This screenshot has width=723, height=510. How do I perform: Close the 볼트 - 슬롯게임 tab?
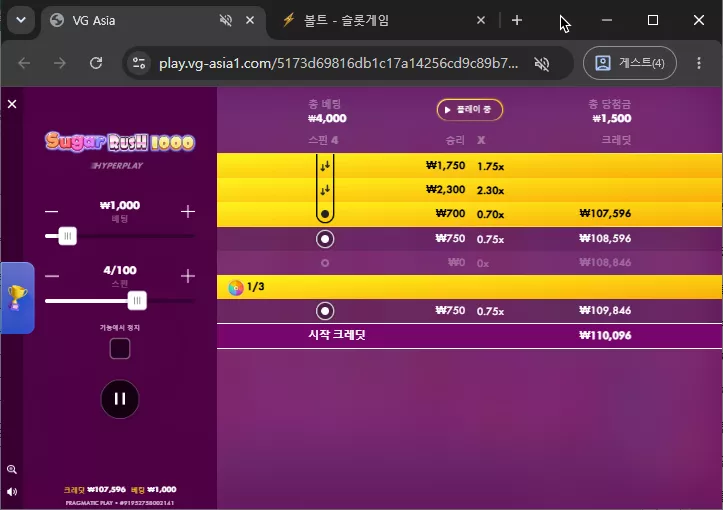[x=480, y=20]
